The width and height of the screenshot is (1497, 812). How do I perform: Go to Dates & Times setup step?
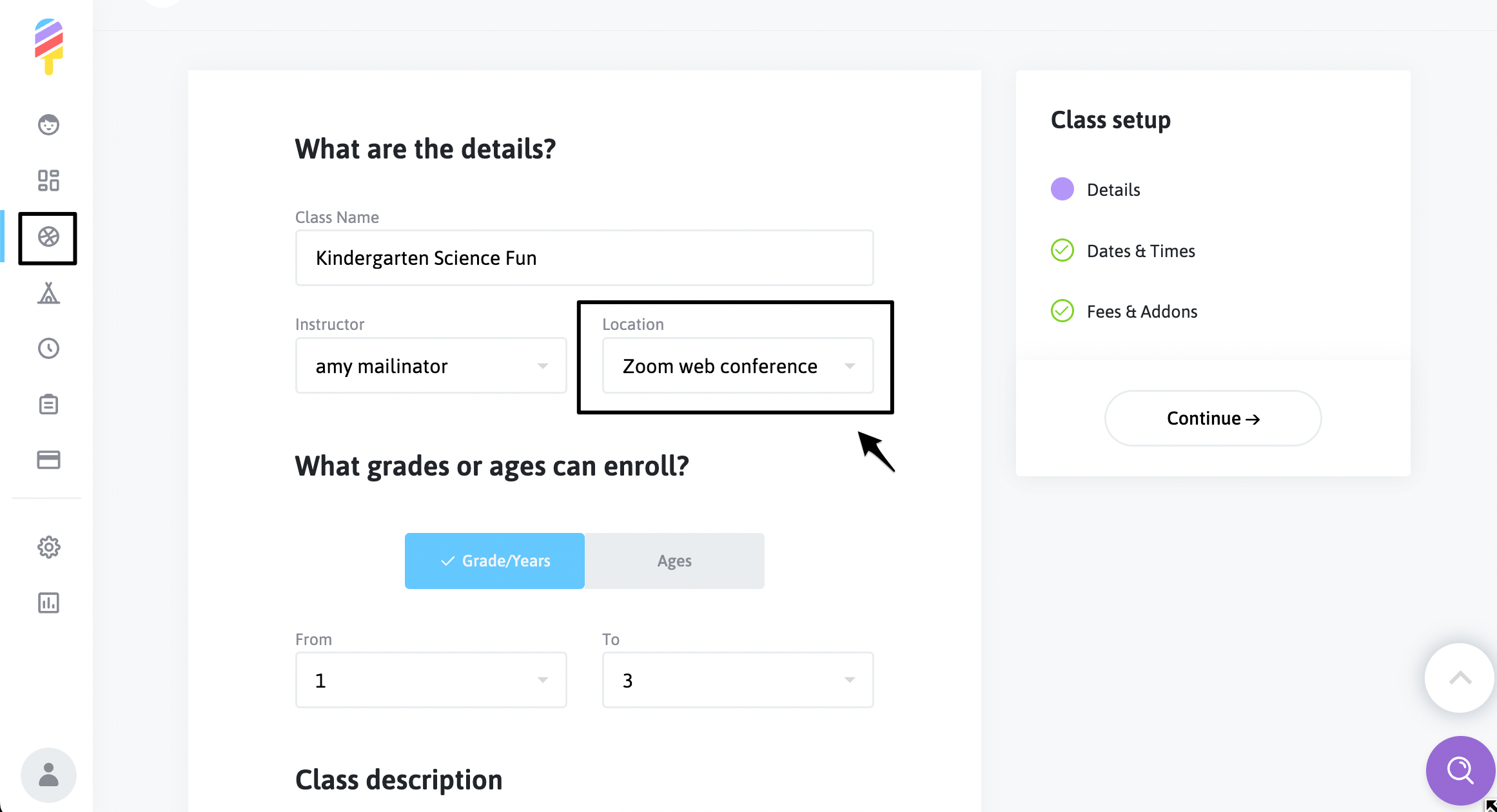pos(1140,251)
